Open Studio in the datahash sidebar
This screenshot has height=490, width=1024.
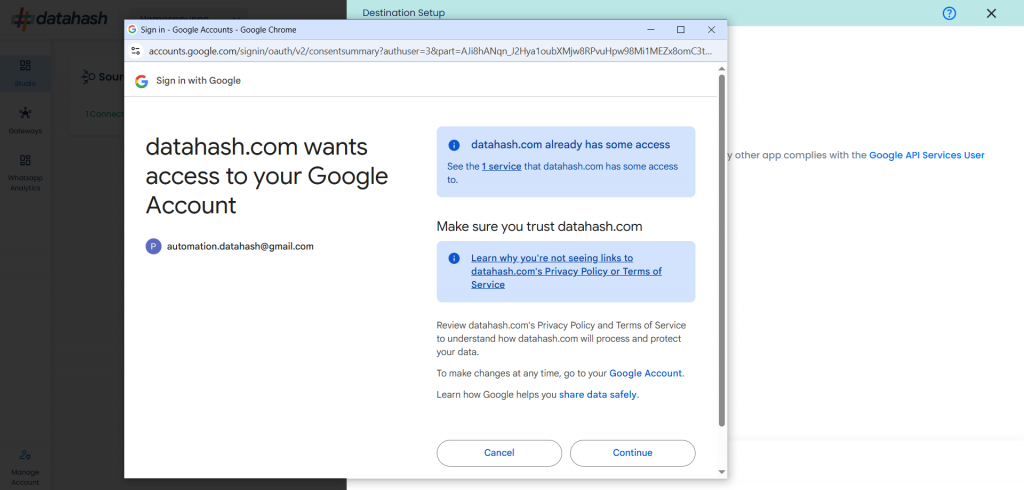(25, 73)
